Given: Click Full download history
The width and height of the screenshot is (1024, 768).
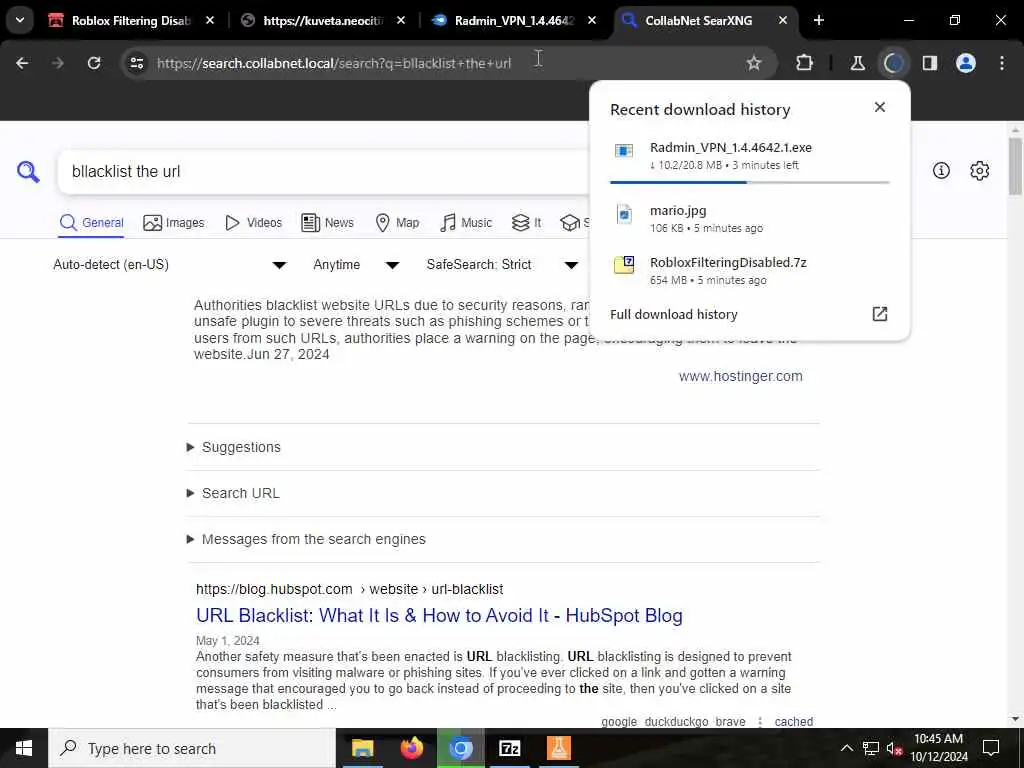Looking at the screenshot, I should coord(673,314).
